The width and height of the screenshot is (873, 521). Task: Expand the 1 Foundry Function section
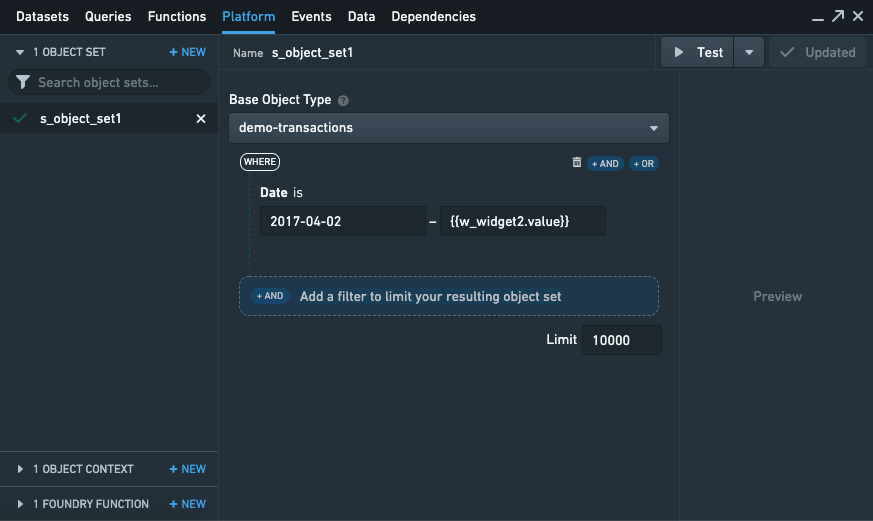(20, 504)
